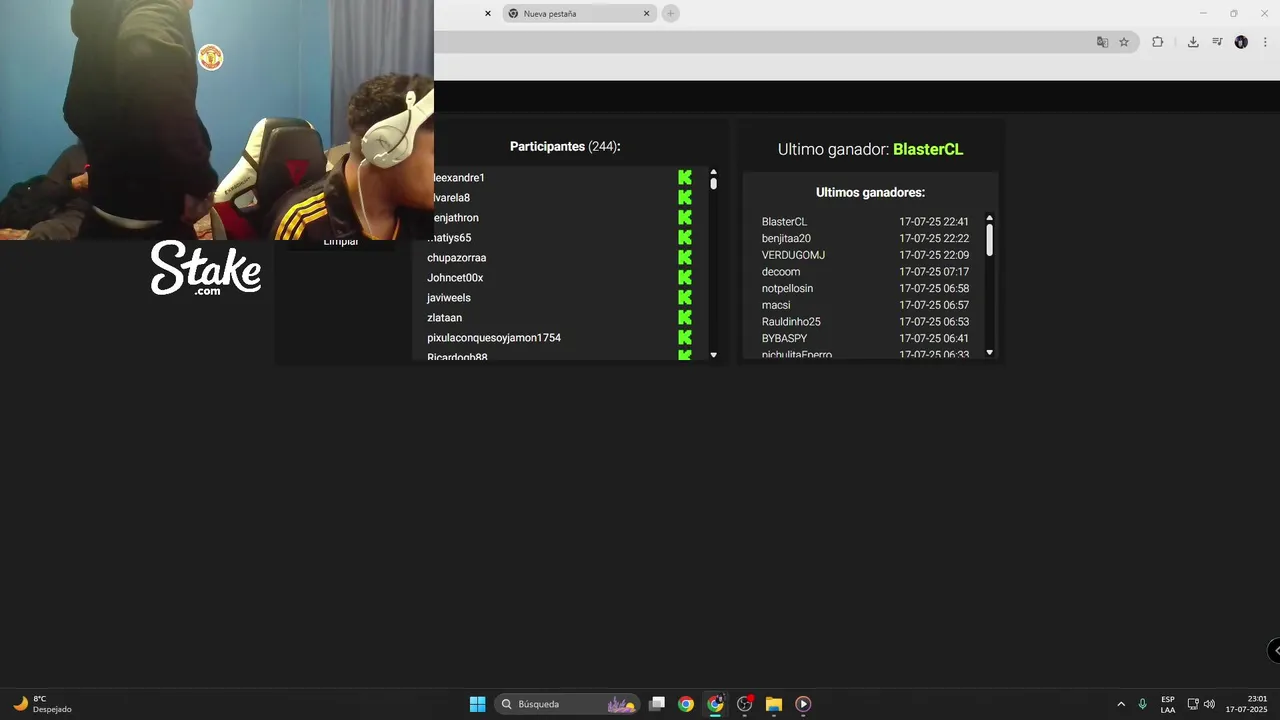
Task: Open Google Chrome from the taskbar
Action: point(686,704)
